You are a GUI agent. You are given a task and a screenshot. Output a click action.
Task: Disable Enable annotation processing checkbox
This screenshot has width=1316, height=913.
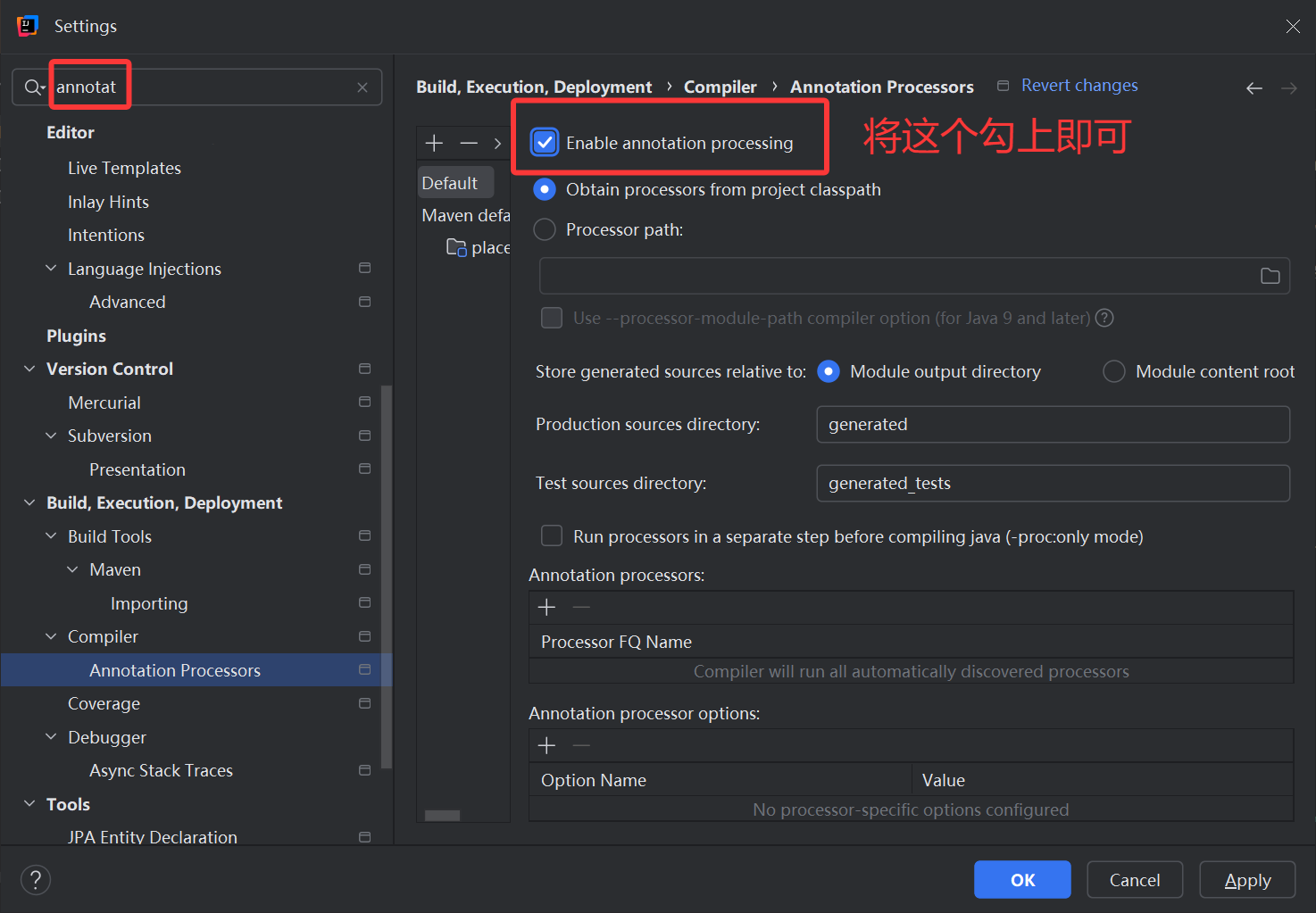(x=545, y=143)
